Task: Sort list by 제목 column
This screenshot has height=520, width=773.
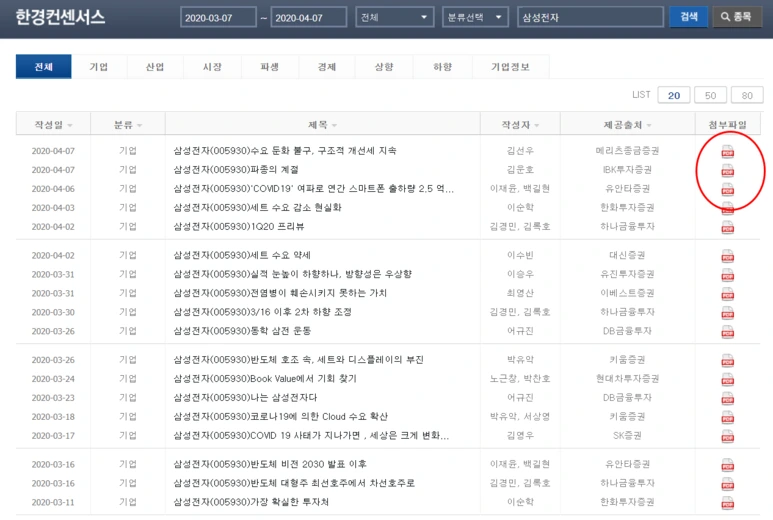Action: 322,125
